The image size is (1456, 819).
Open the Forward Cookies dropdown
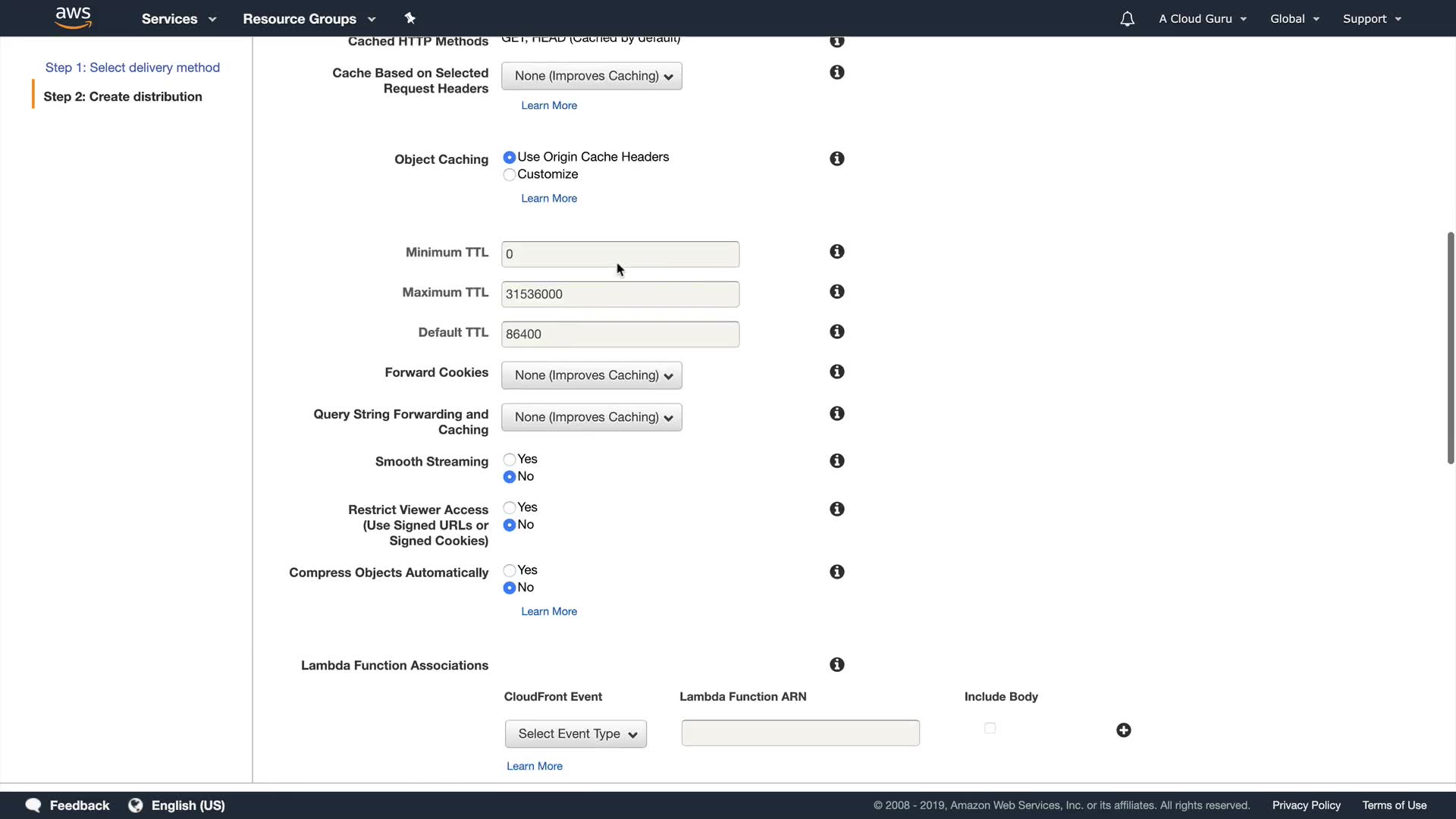point(591,375)
